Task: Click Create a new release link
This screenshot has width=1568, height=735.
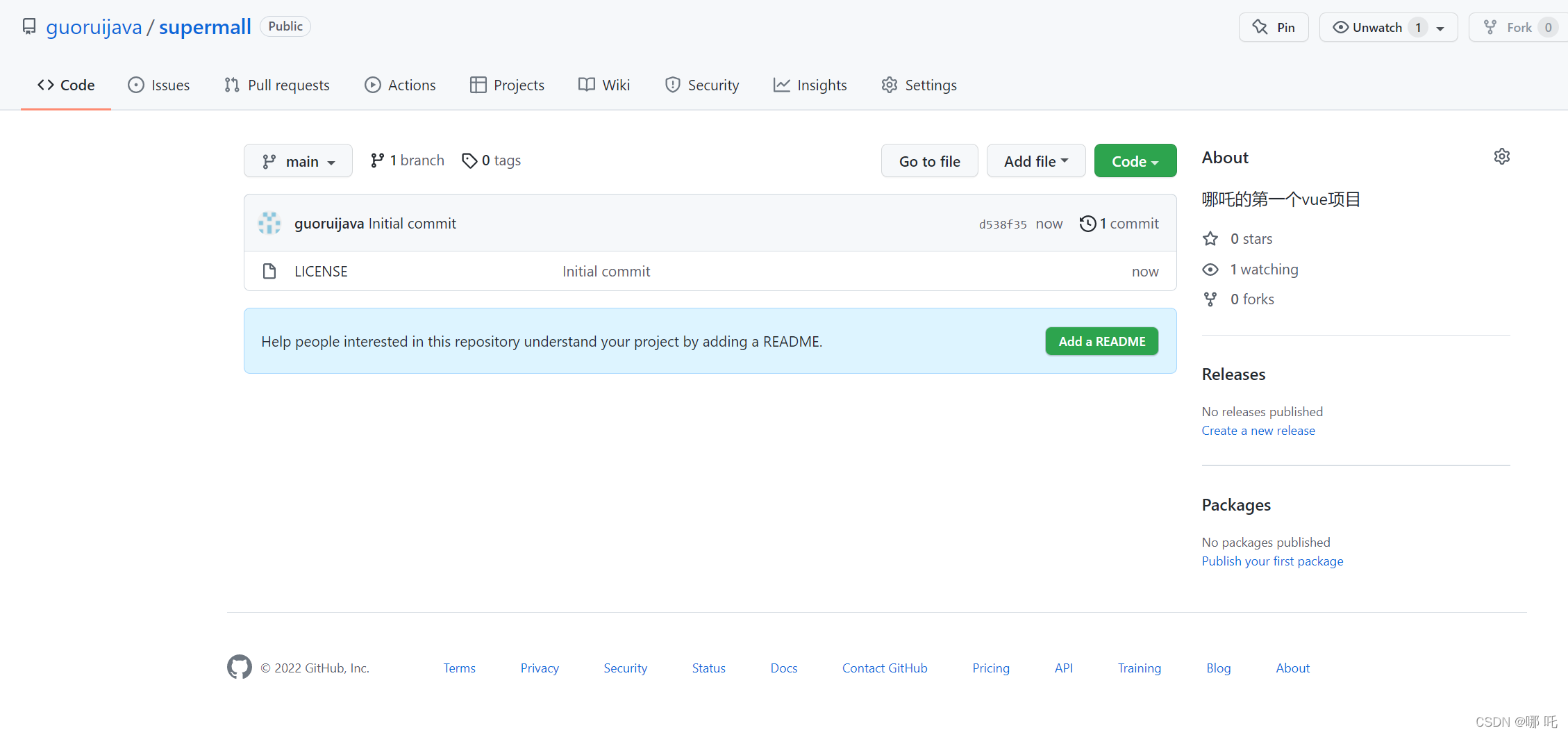Action: tap(1258, 431)
